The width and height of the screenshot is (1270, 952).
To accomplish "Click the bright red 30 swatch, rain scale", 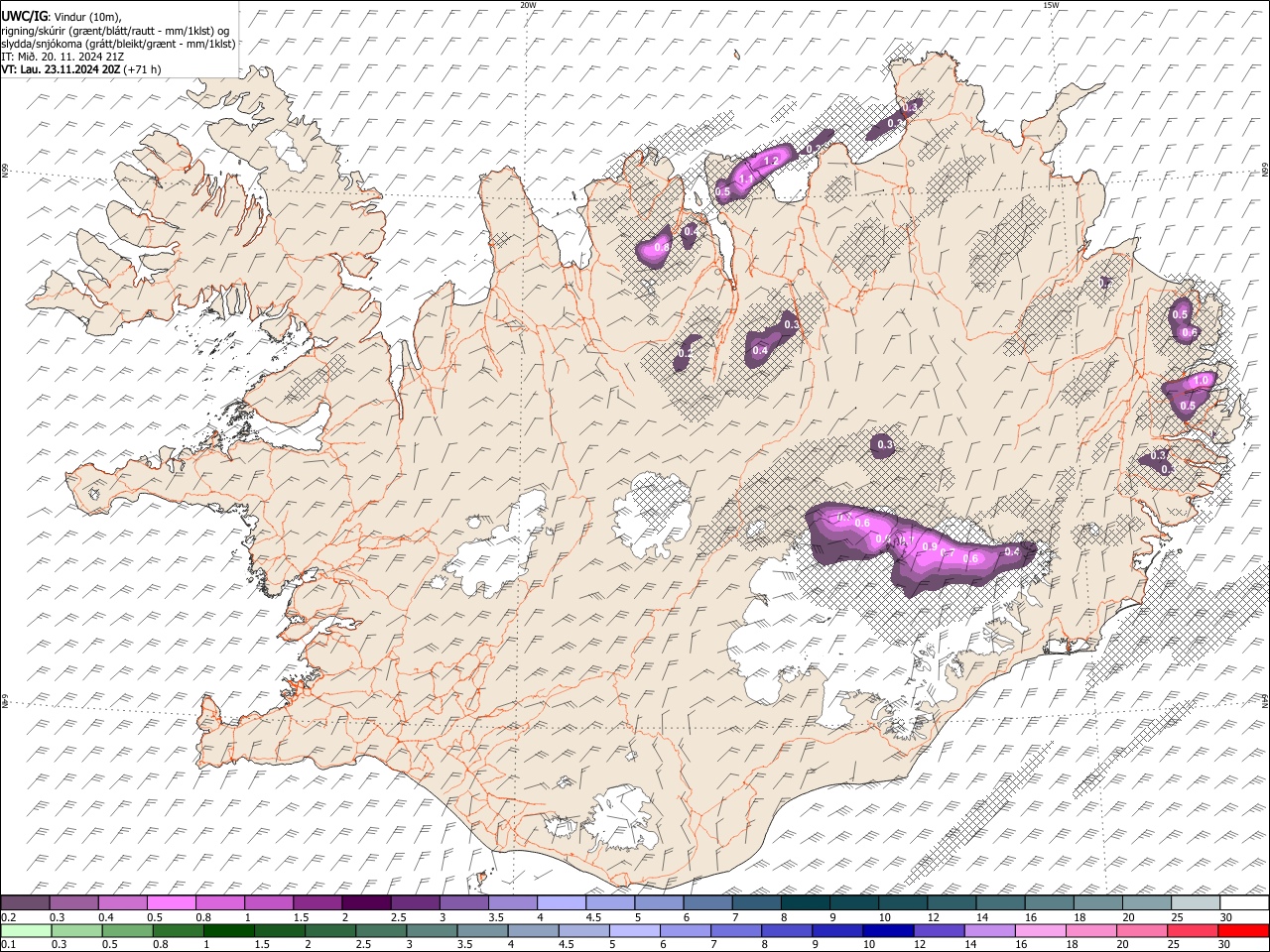I will tap(1244, 930).
